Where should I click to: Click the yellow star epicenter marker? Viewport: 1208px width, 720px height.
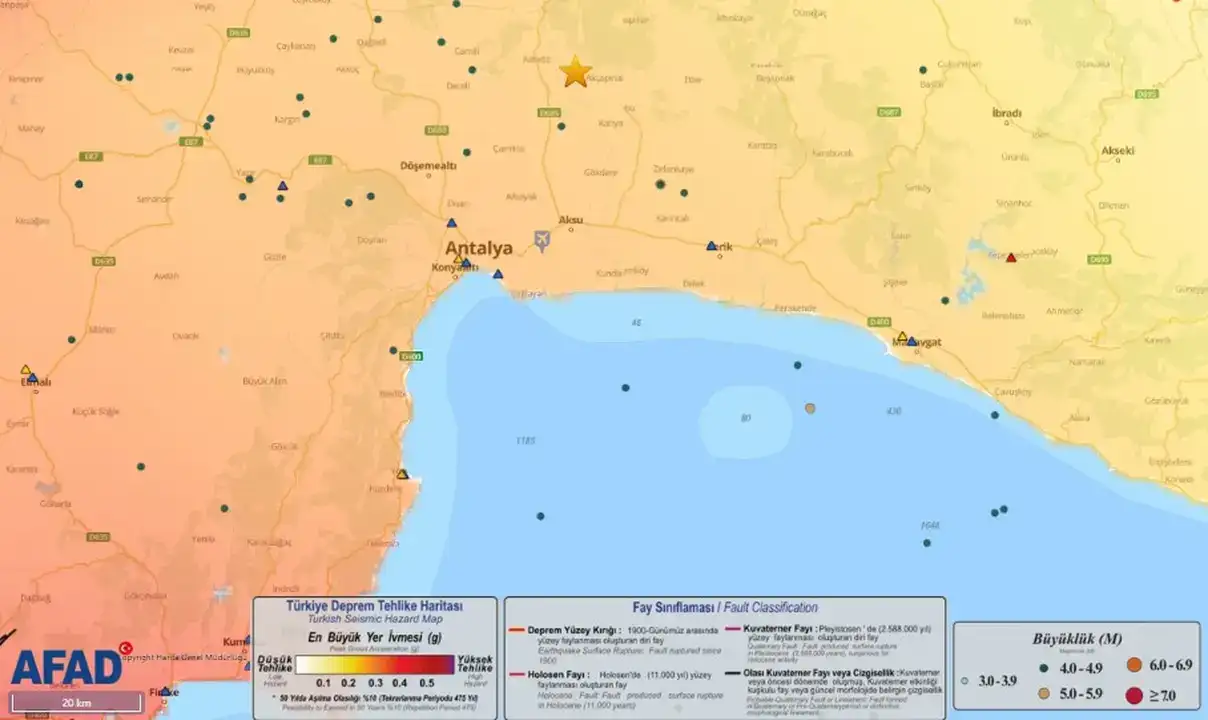point(575,72)
